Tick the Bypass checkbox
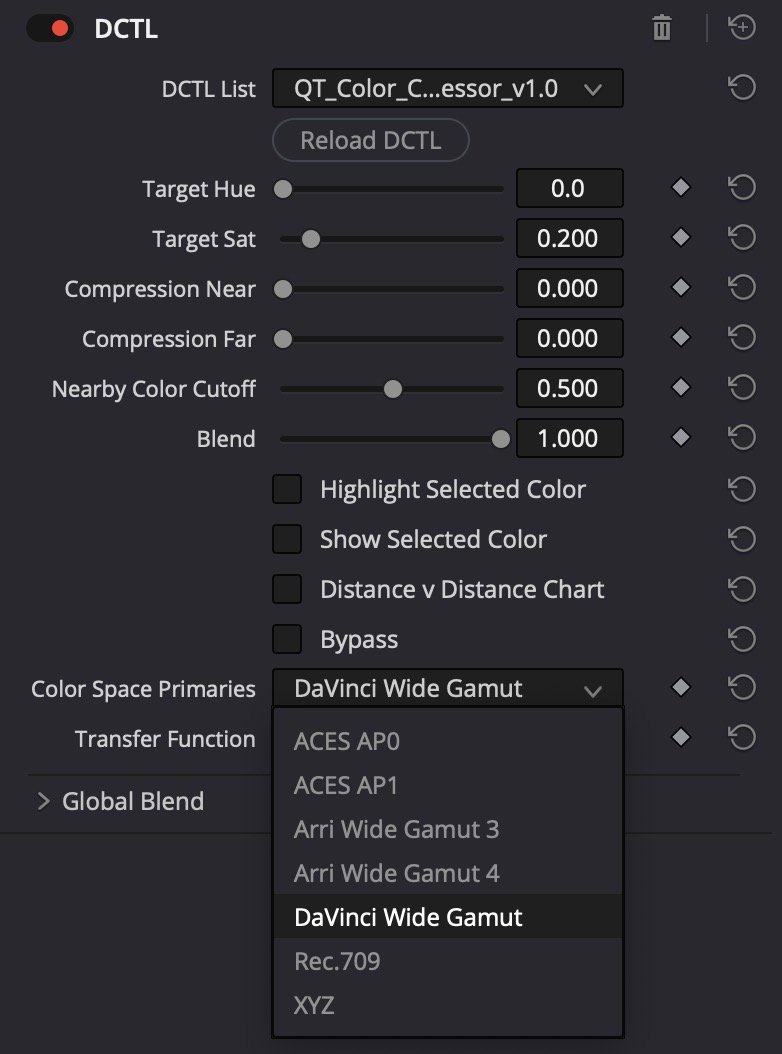Viewport: 782px width, 1054px height. point(287,639)
